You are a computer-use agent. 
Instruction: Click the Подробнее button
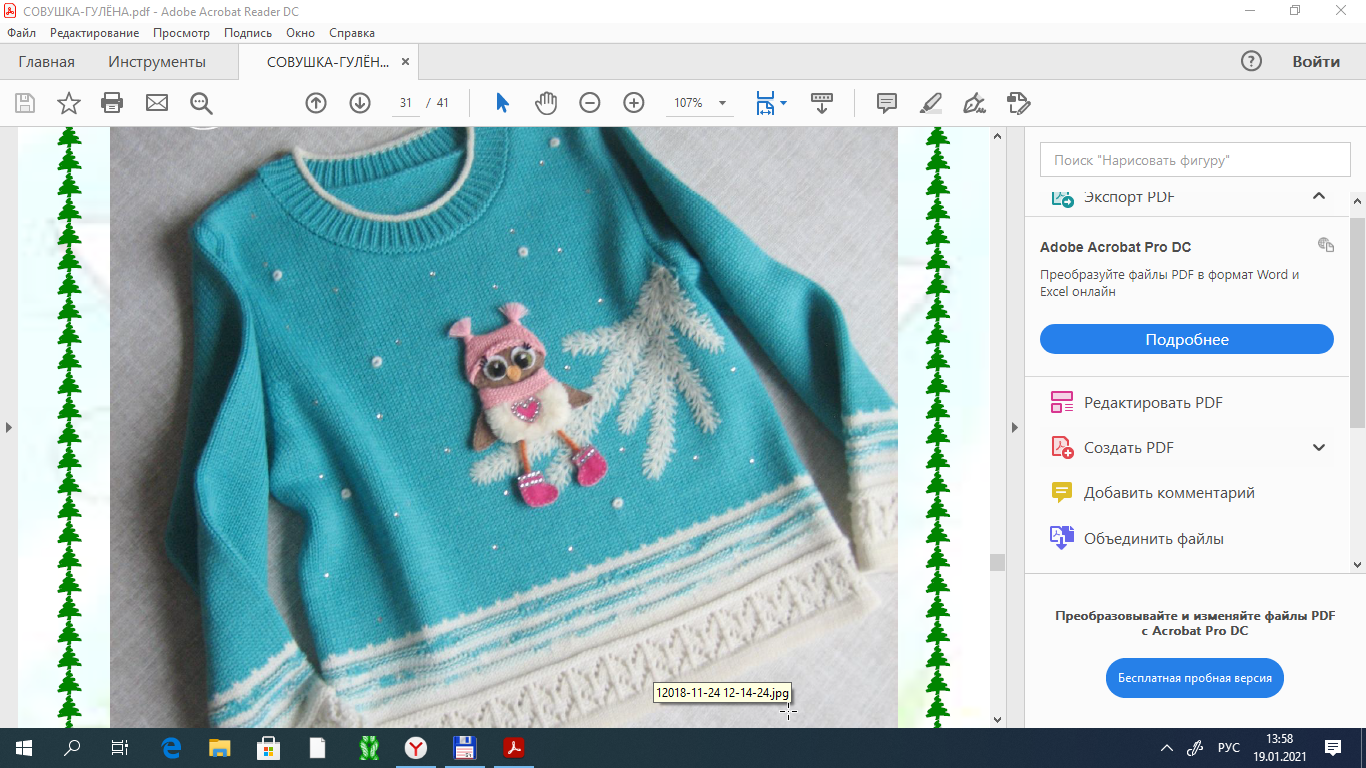tap(1186, 339)
